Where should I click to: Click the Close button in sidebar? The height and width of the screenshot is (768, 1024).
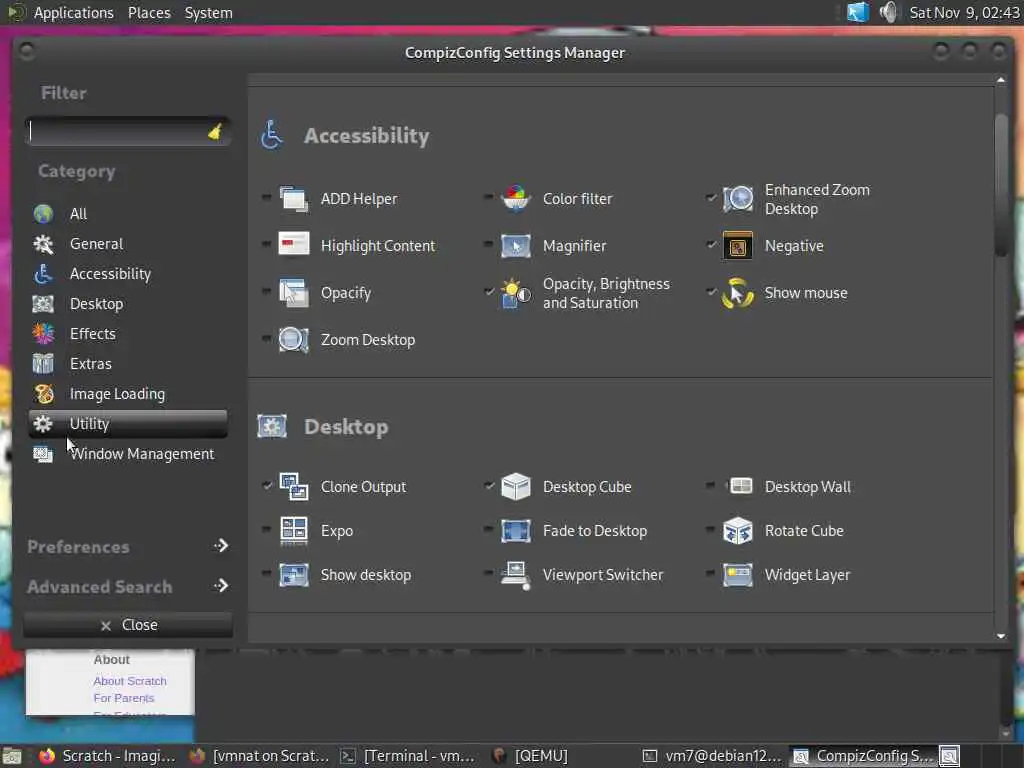128,625
